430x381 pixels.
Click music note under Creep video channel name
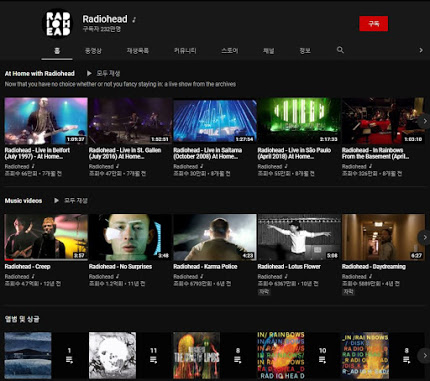click(x=33, y=276)
